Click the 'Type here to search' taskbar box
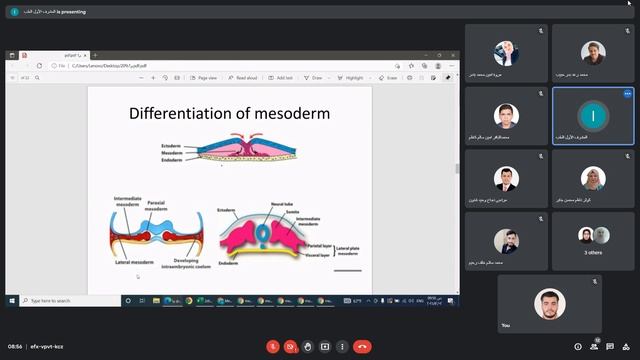640x360 pixels. coord(70,301)
